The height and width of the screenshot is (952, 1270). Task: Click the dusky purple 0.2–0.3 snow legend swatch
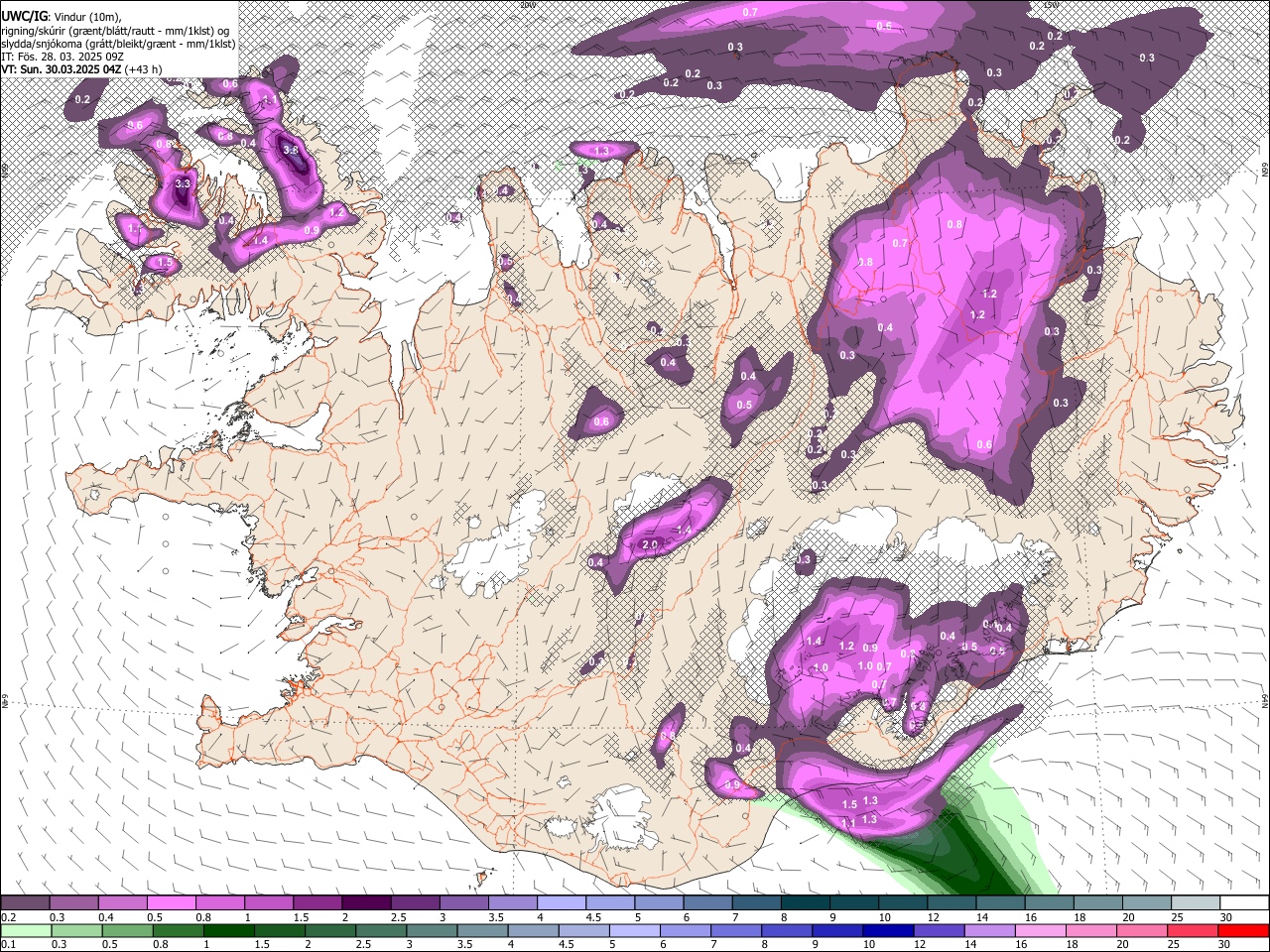[x=25, y=903]
